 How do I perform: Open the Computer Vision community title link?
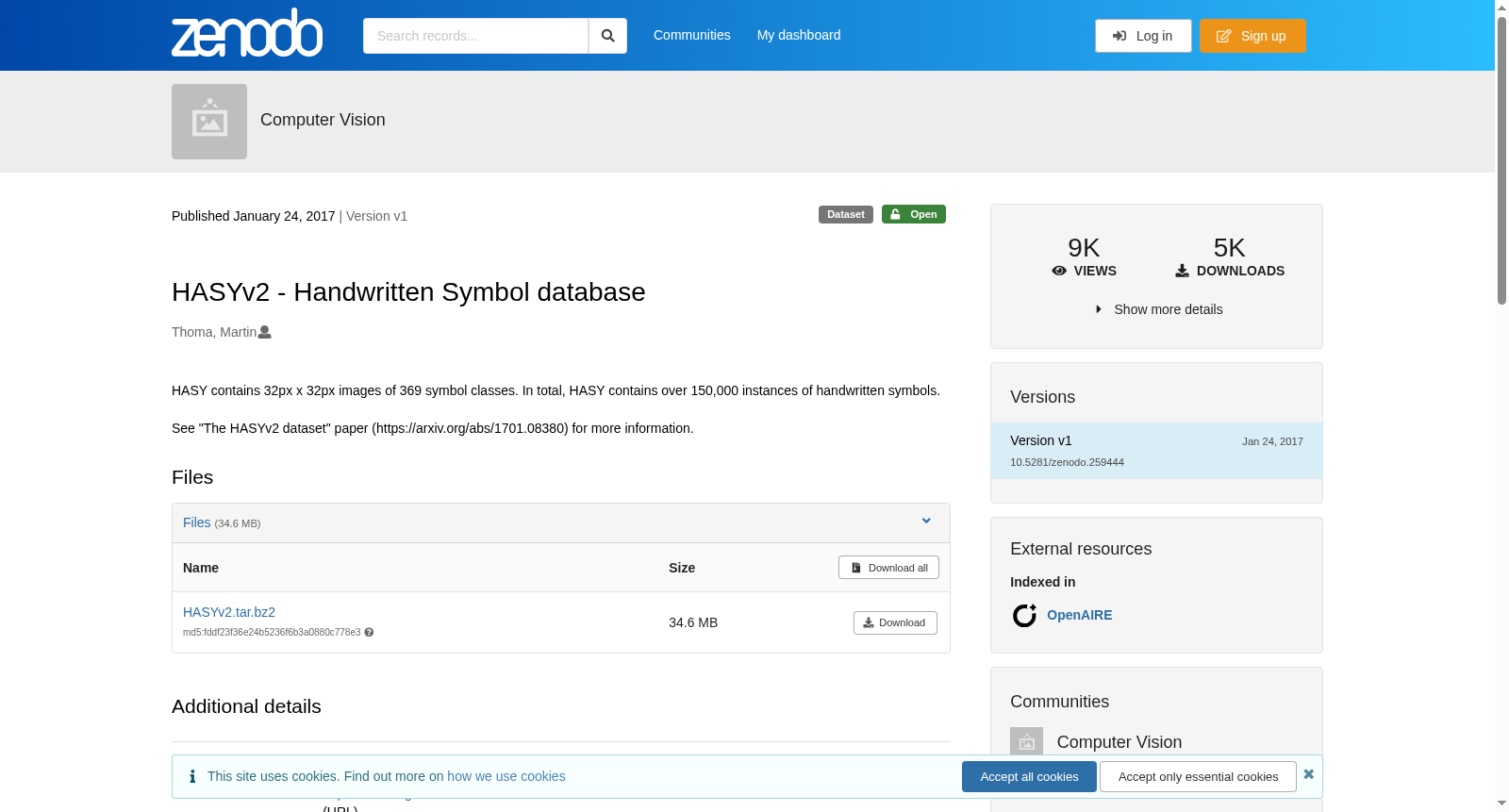coord(323,120)
